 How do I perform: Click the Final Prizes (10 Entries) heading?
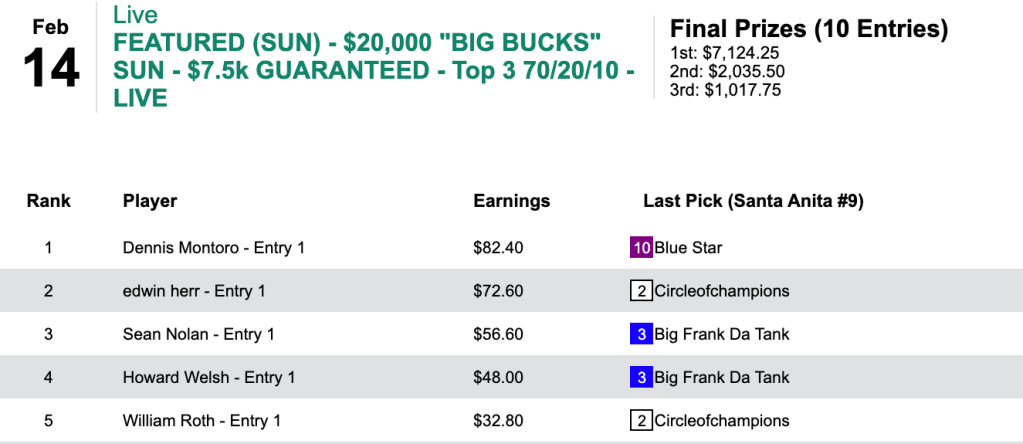point(808,29)
